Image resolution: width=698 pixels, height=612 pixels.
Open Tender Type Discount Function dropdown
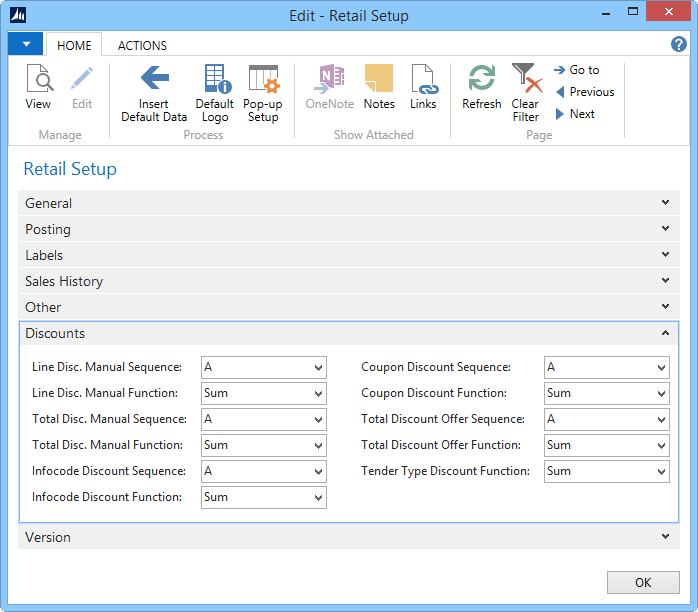(661, 472)
